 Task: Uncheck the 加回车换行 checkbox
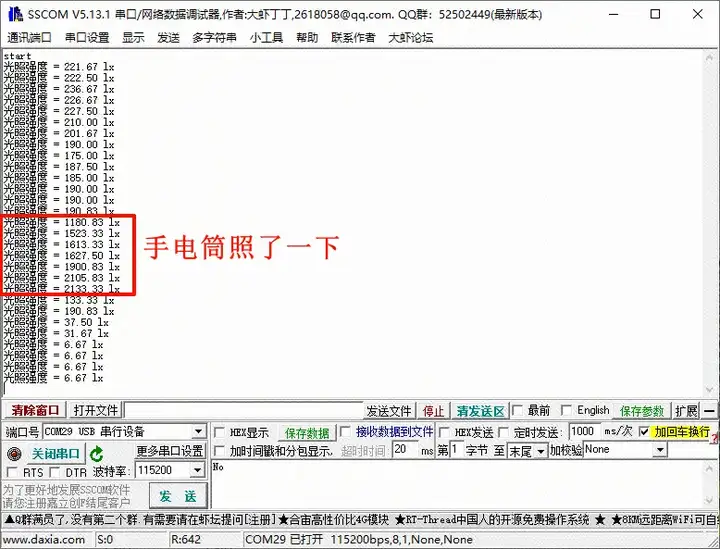[x=644, y=431]
